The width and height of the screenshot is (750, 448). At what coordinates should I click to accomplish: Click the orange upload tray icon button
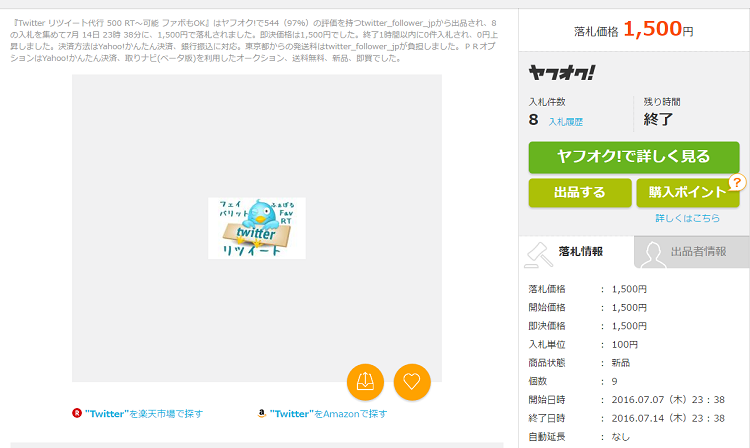tap(365, 381)
